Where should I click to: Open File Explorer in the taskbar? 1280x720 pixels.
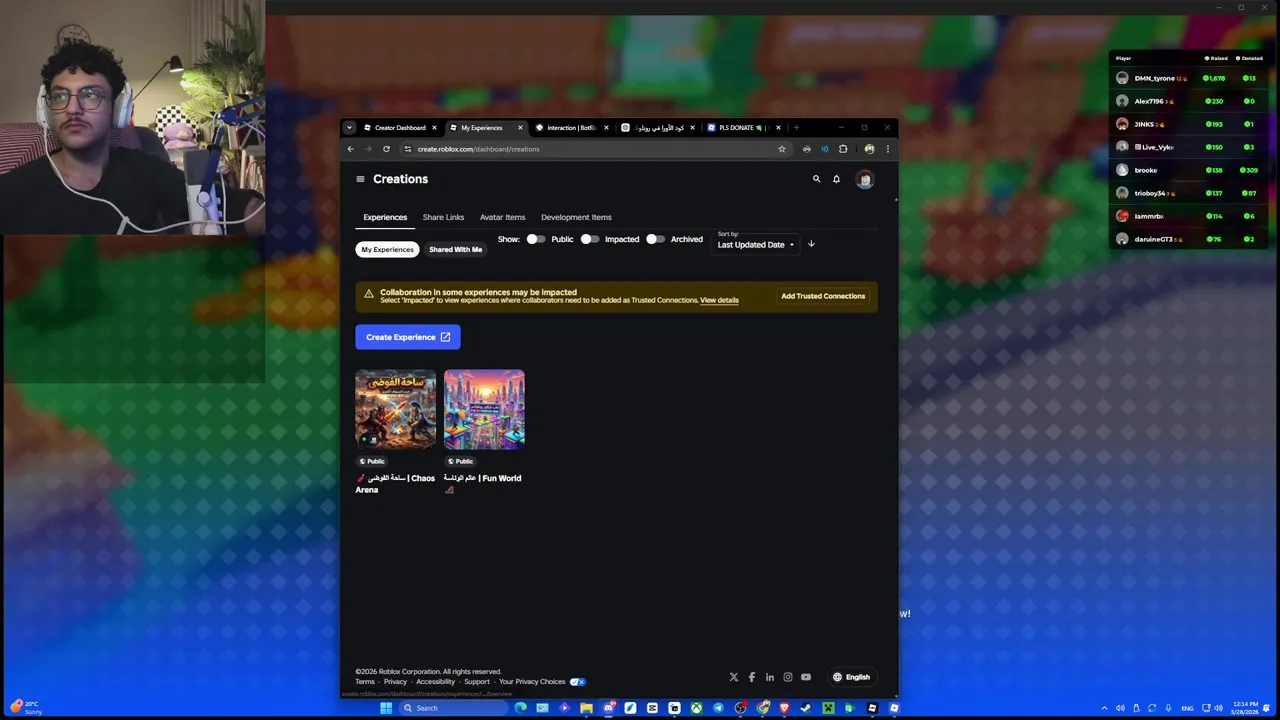pos(586,708)
